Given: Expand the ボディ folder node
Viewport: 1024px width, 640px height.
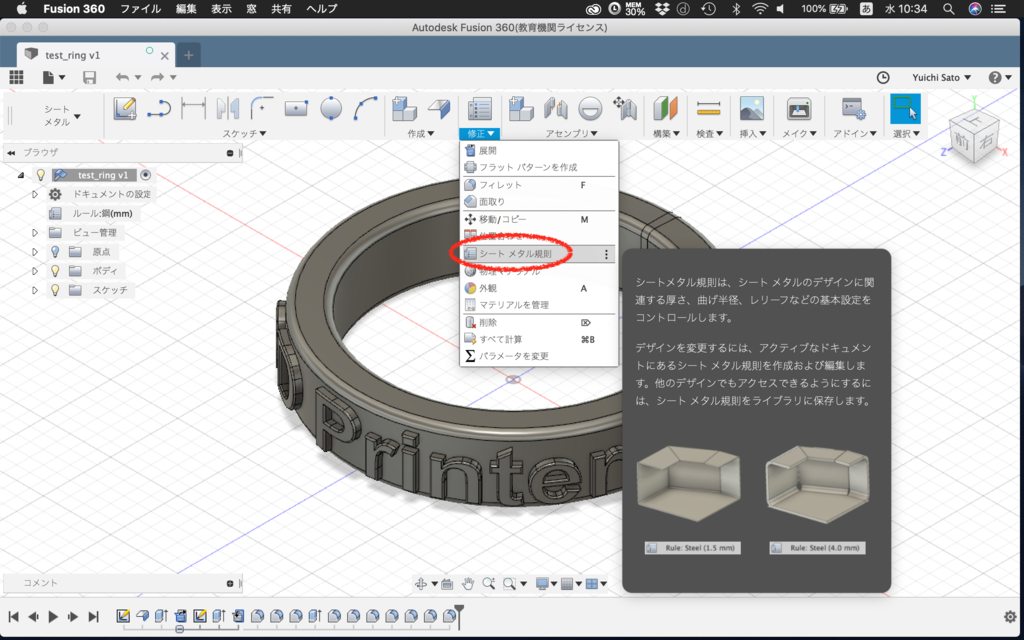Looking at the screenshot, I should (35, 270).
